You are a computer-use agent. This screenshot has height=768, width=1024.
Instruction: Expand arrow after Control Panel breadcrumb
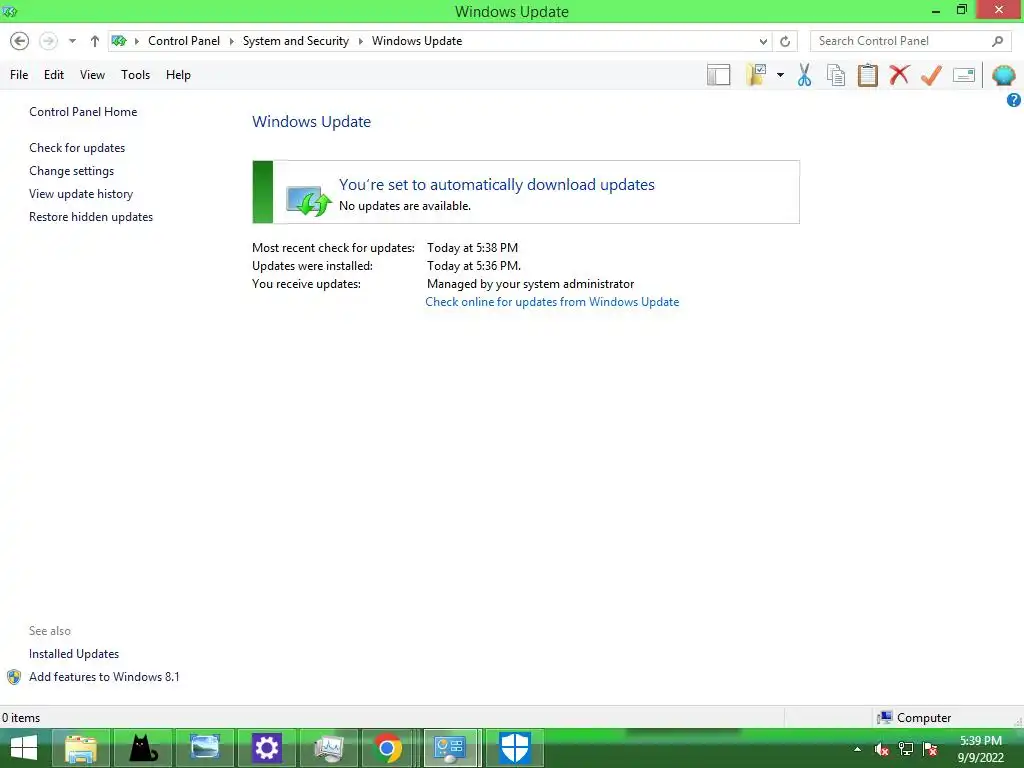(231, 41)
